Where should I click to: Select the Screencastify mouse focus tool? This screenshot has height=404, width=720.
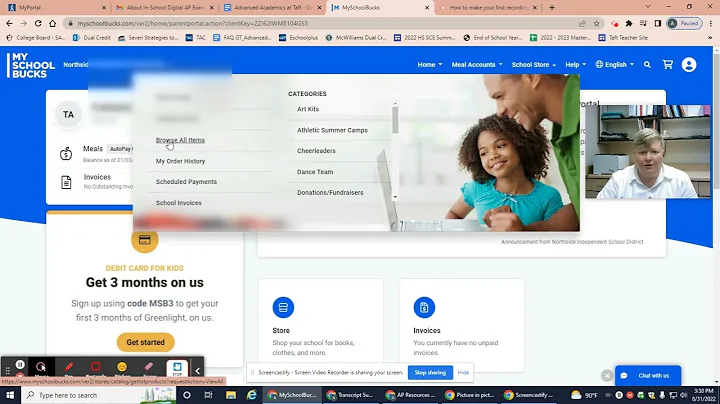coord(41,367)
